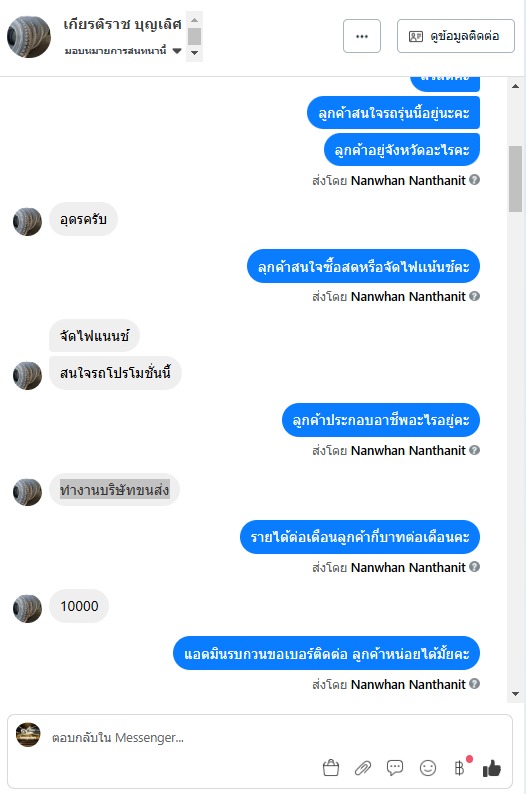This screenshot has width=526, height=794.
Task: Click customer avatar next to 10000 message
Action: click(27, 608)
